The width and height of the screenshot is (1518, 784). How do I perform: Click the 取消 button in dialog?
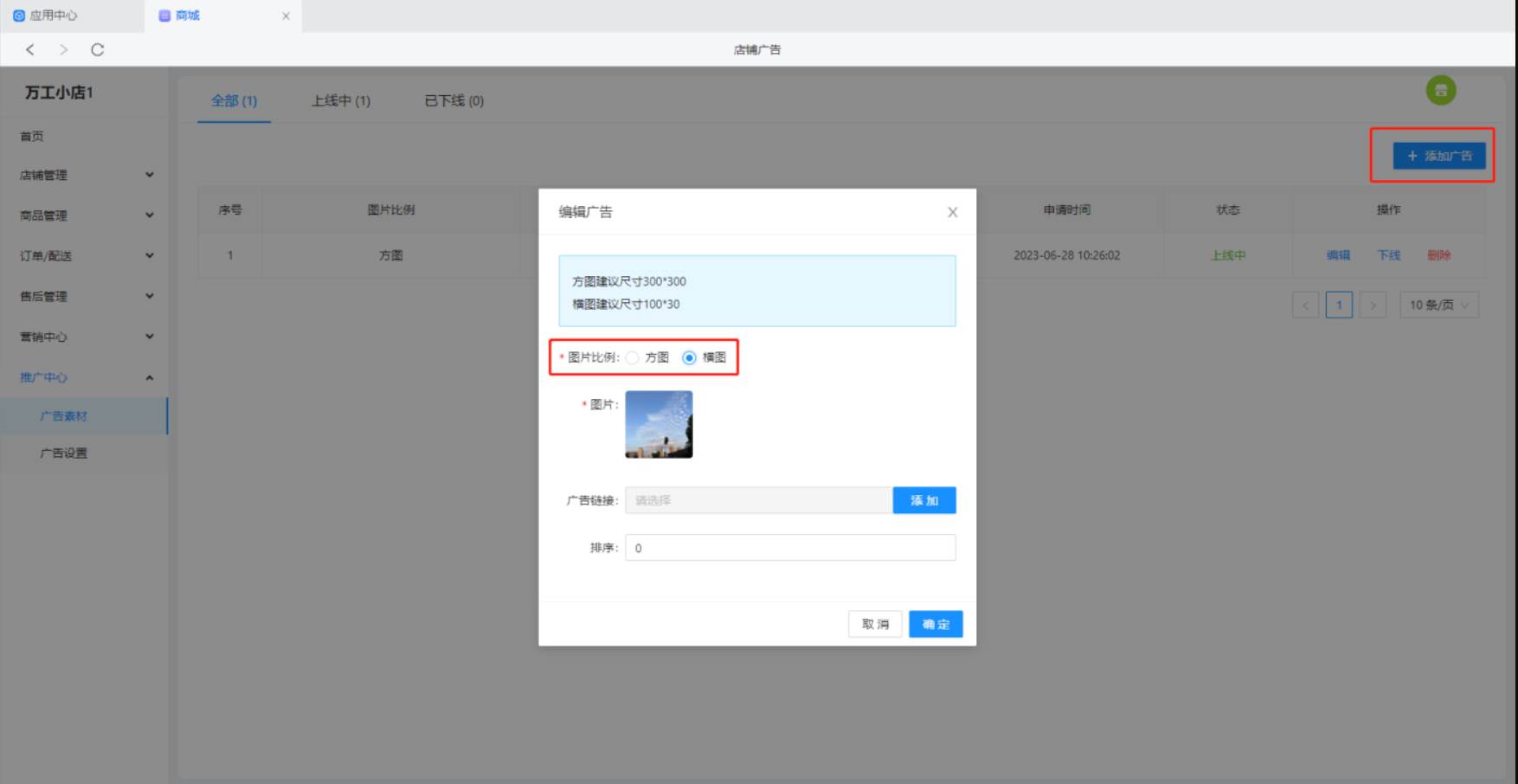click(x=875, y=624)
